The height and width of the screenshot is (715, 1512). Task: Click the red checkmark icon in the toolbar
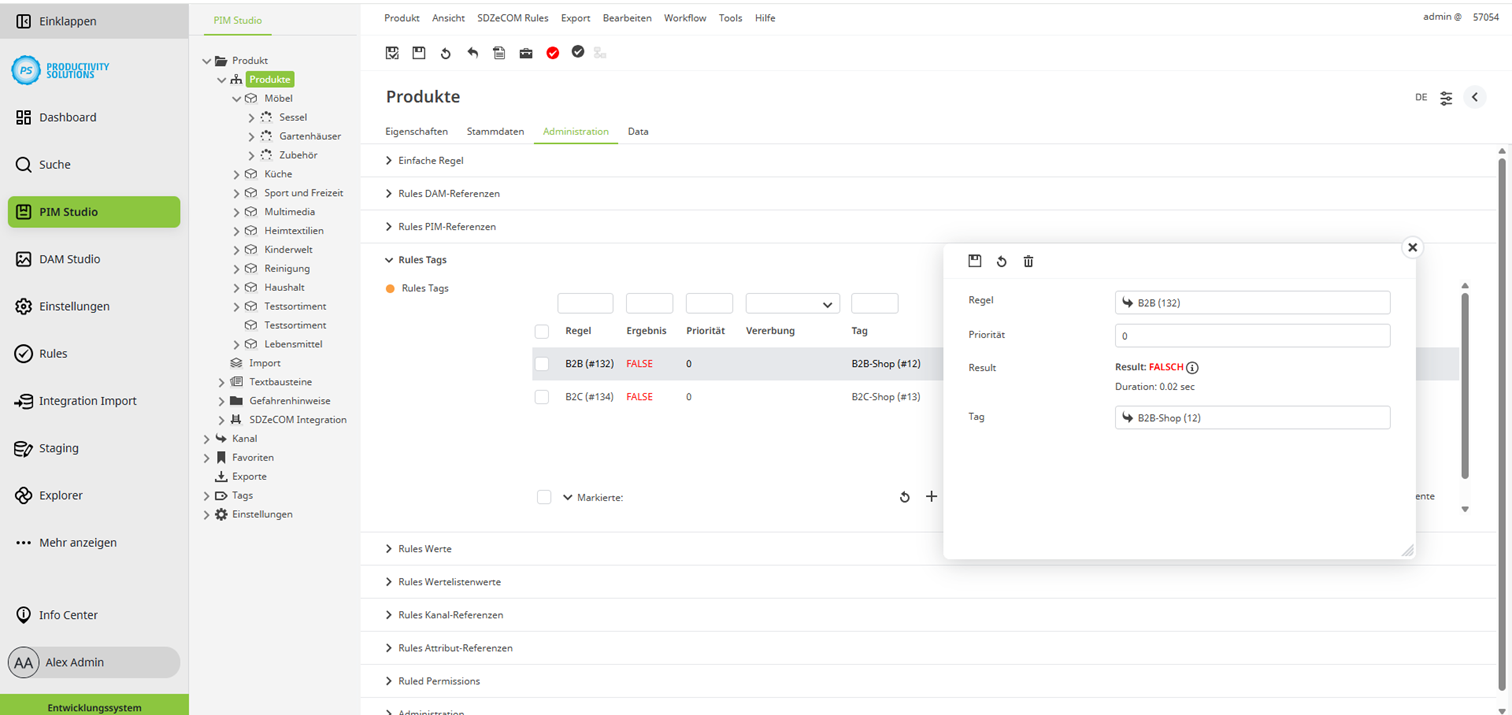(x=552, y=53)
